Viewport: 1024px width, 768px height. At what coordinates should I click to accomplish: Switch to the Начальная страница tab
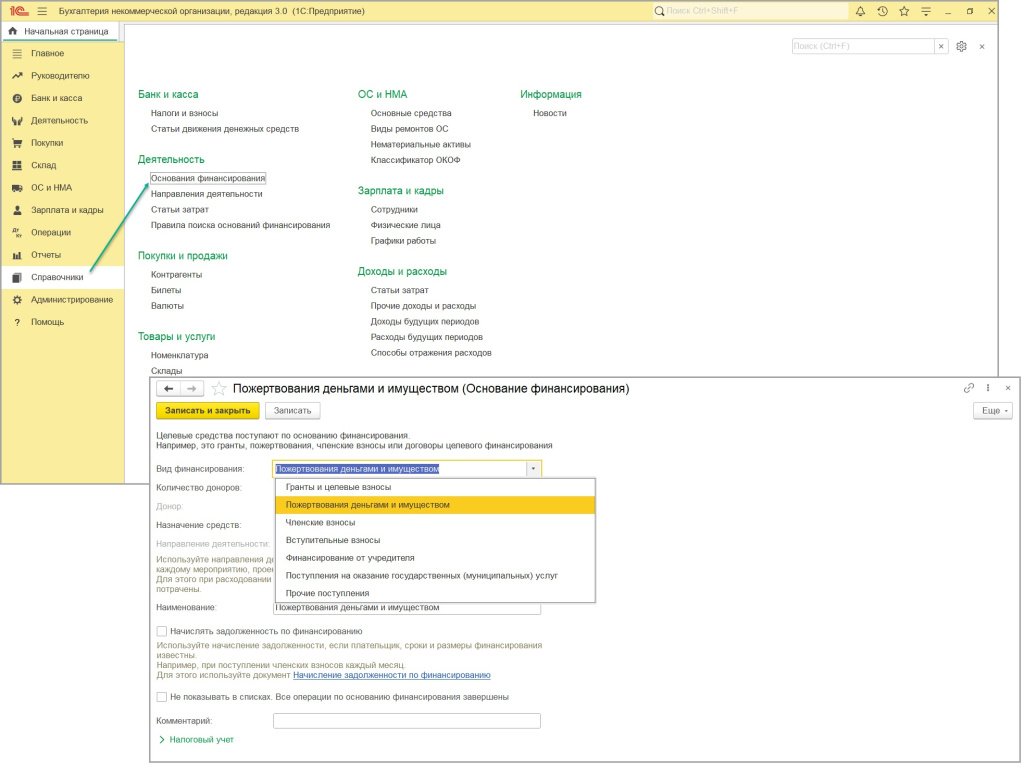pyautogui.click(x=58, y=31)
